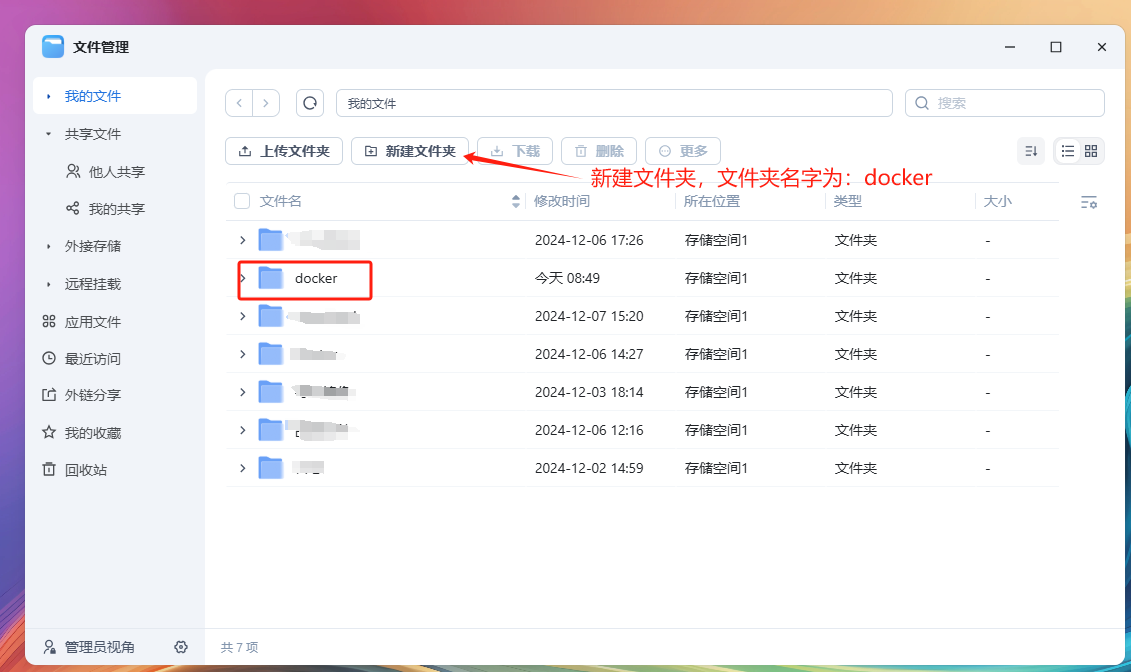Open column settings icon in header

1089,202
